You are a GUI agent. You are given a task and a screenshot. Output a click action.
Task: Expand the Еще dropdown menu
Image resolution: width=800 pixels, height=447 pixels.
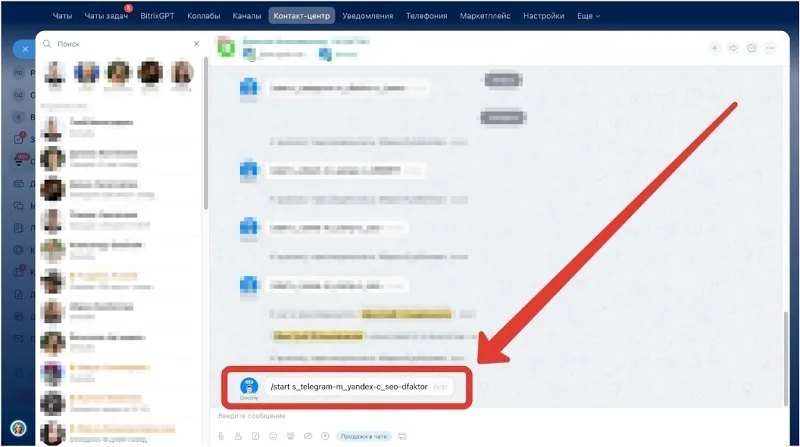(588, 16)
